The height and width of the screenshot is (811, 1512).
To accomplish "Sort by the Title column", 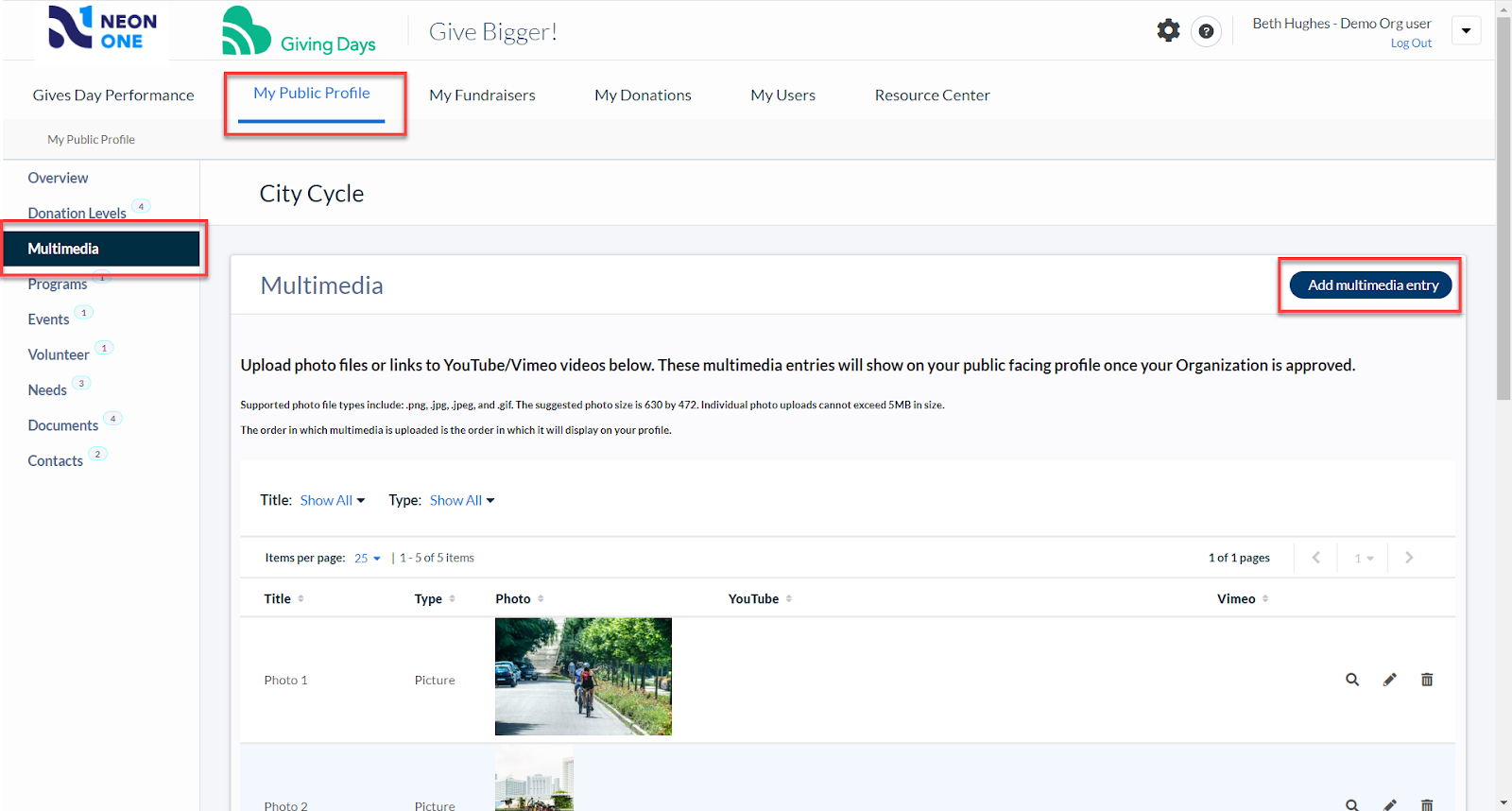I will [283, 598].
